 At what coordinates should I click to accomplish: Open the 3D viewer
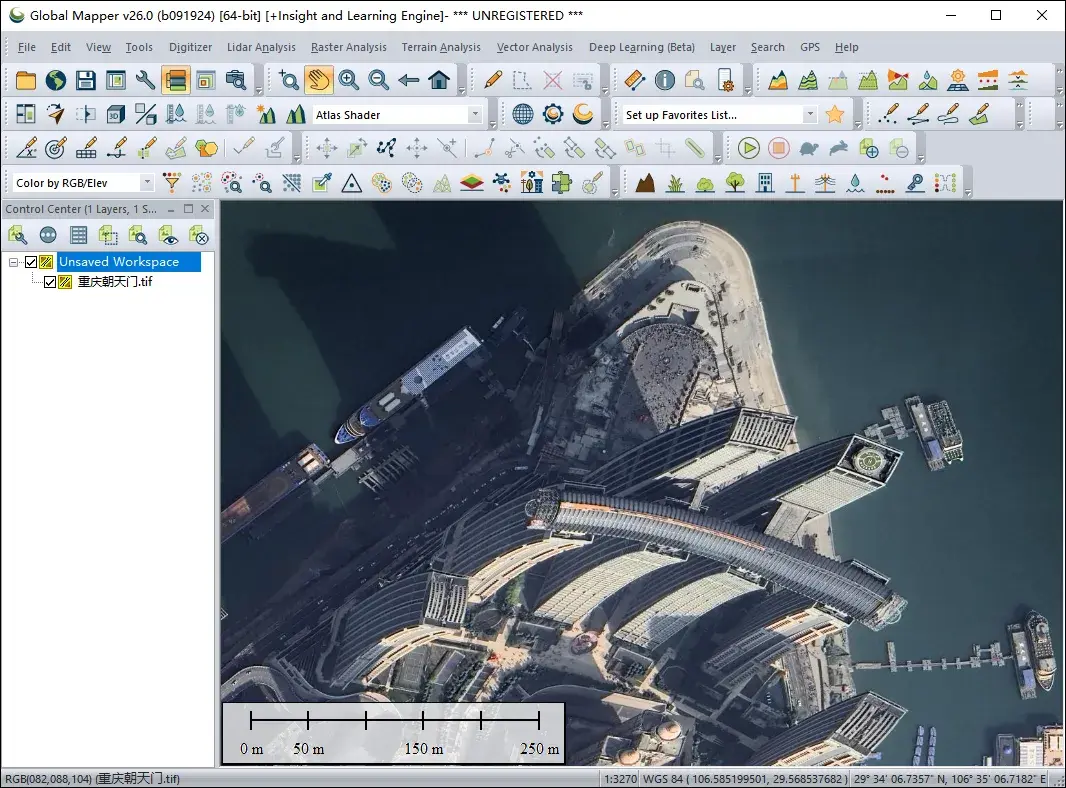tap(116, 115)
